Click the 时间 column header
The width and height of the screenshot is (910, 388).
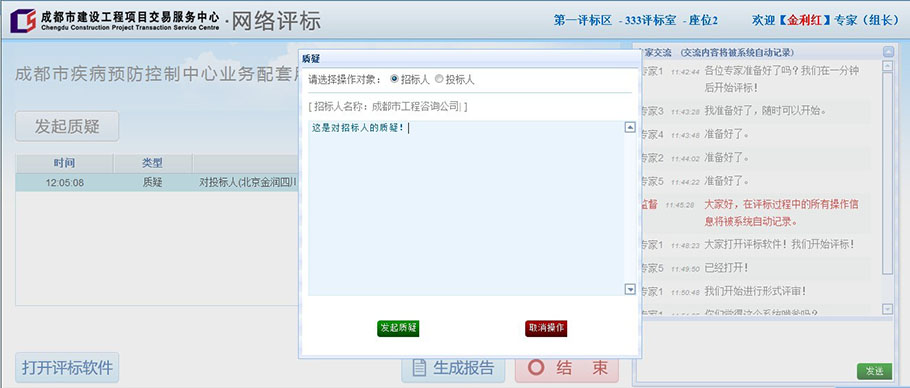coord(64,163)
